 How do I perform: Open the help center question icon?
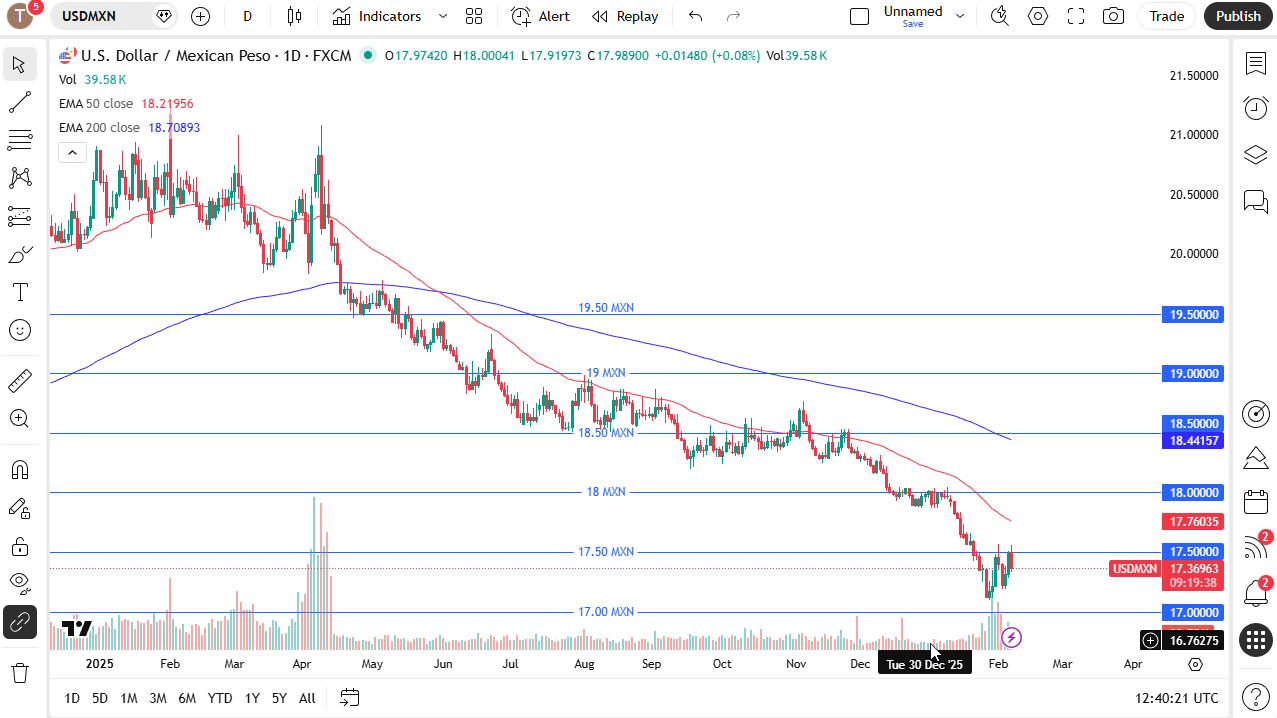point(1256,696)
